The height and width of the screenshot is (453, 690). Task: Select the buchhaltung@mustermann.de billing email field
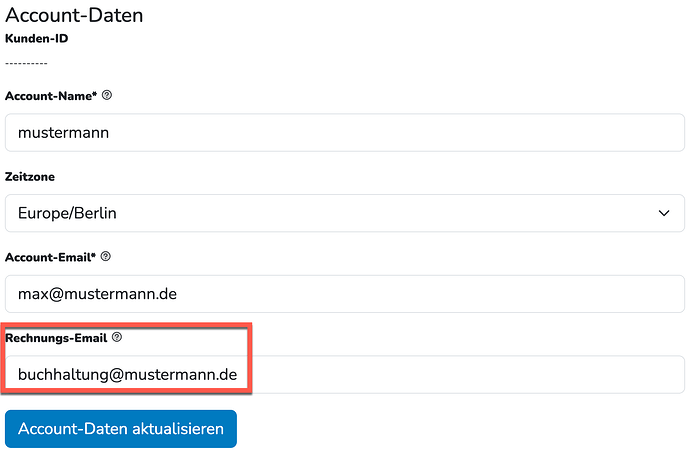[345, 375]
